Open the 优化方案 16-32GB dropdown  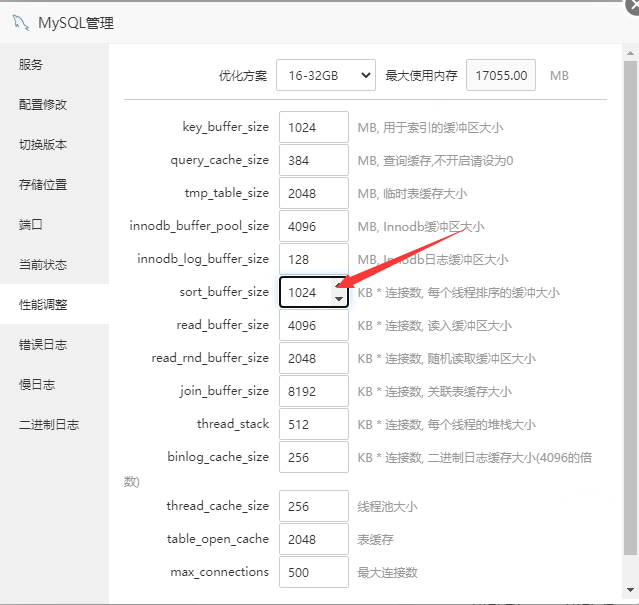click(x=326, y=75)
